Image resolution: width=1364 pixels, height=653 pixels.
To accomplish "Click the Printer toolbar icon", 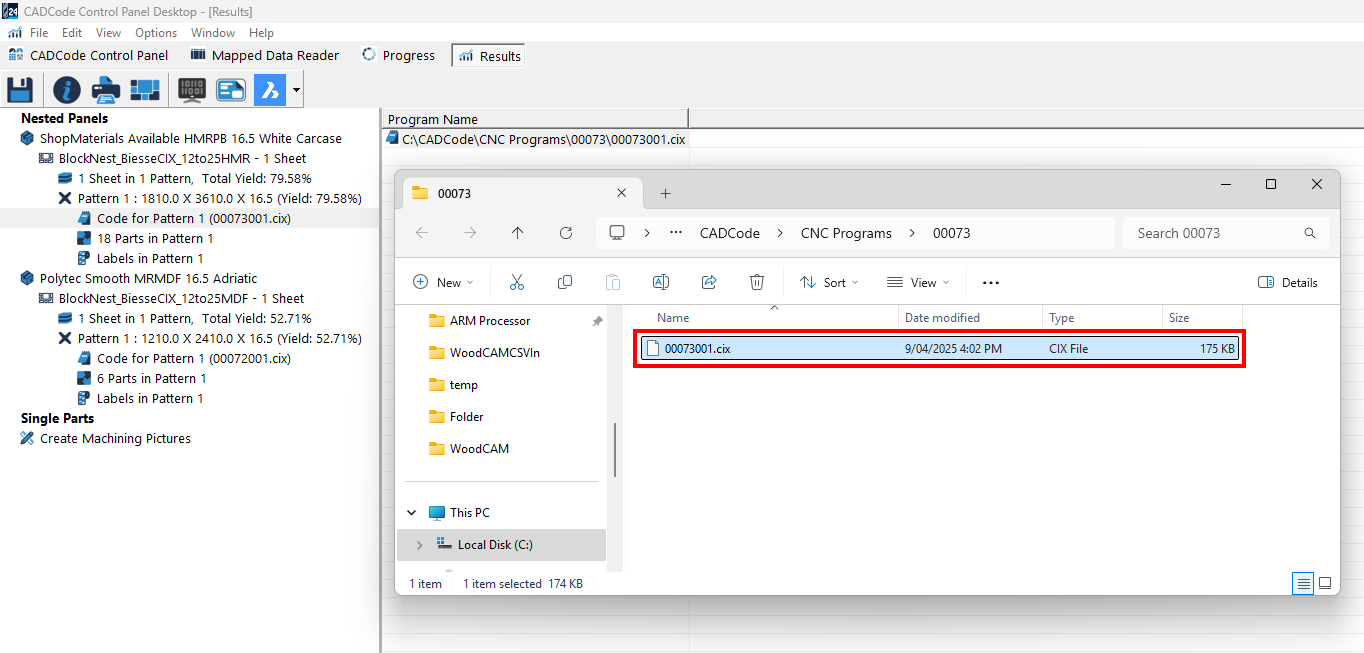I will 106,90.
